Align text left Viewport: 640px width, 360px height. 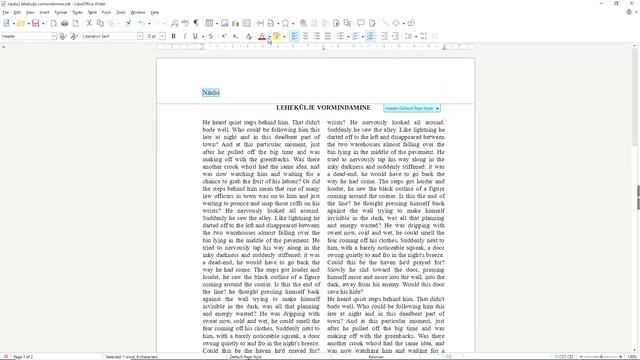294,36
